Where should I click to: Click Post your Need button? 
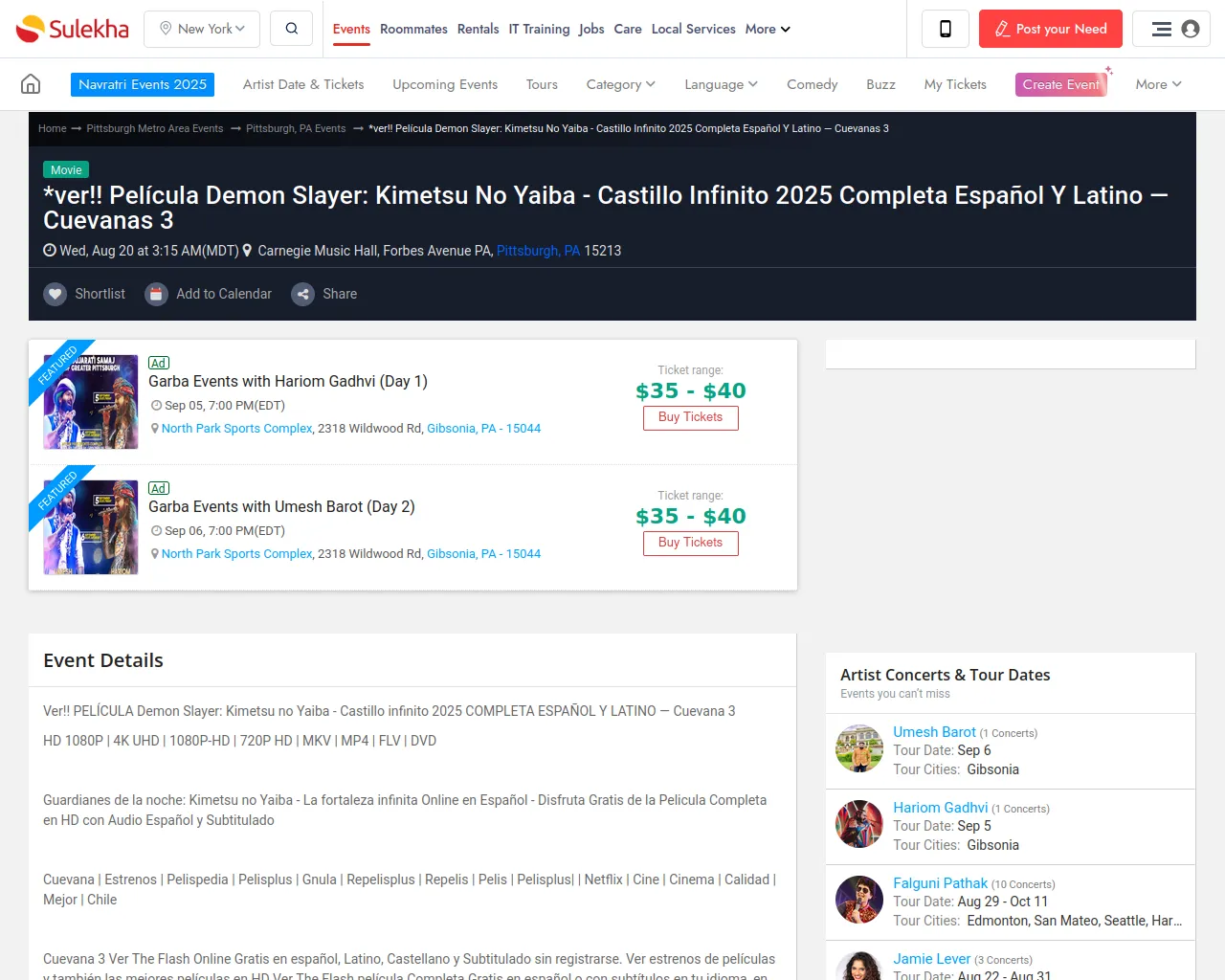(1051, 29)
